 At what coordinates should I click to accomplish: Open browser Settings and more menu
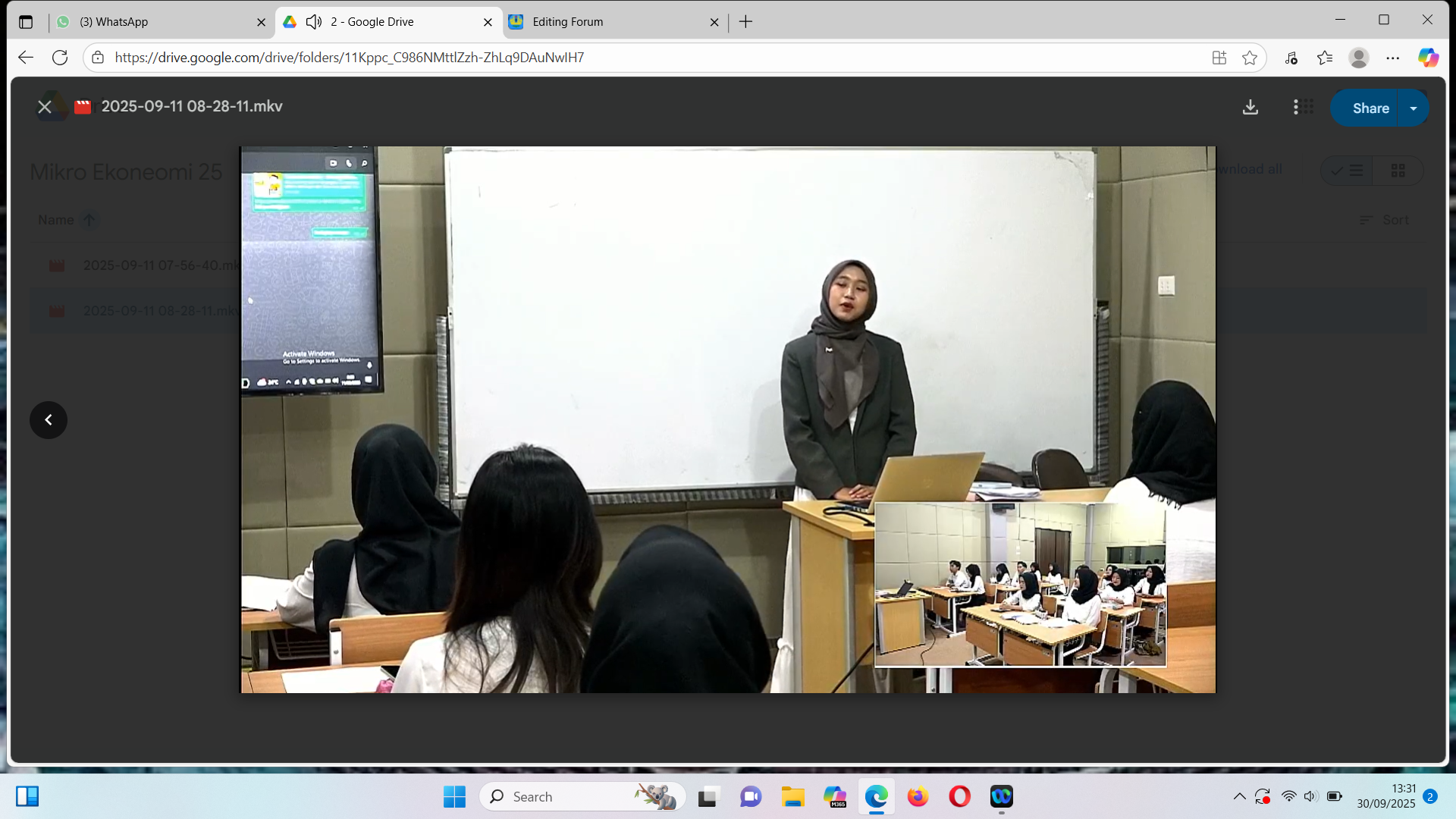coord(1393,58)
